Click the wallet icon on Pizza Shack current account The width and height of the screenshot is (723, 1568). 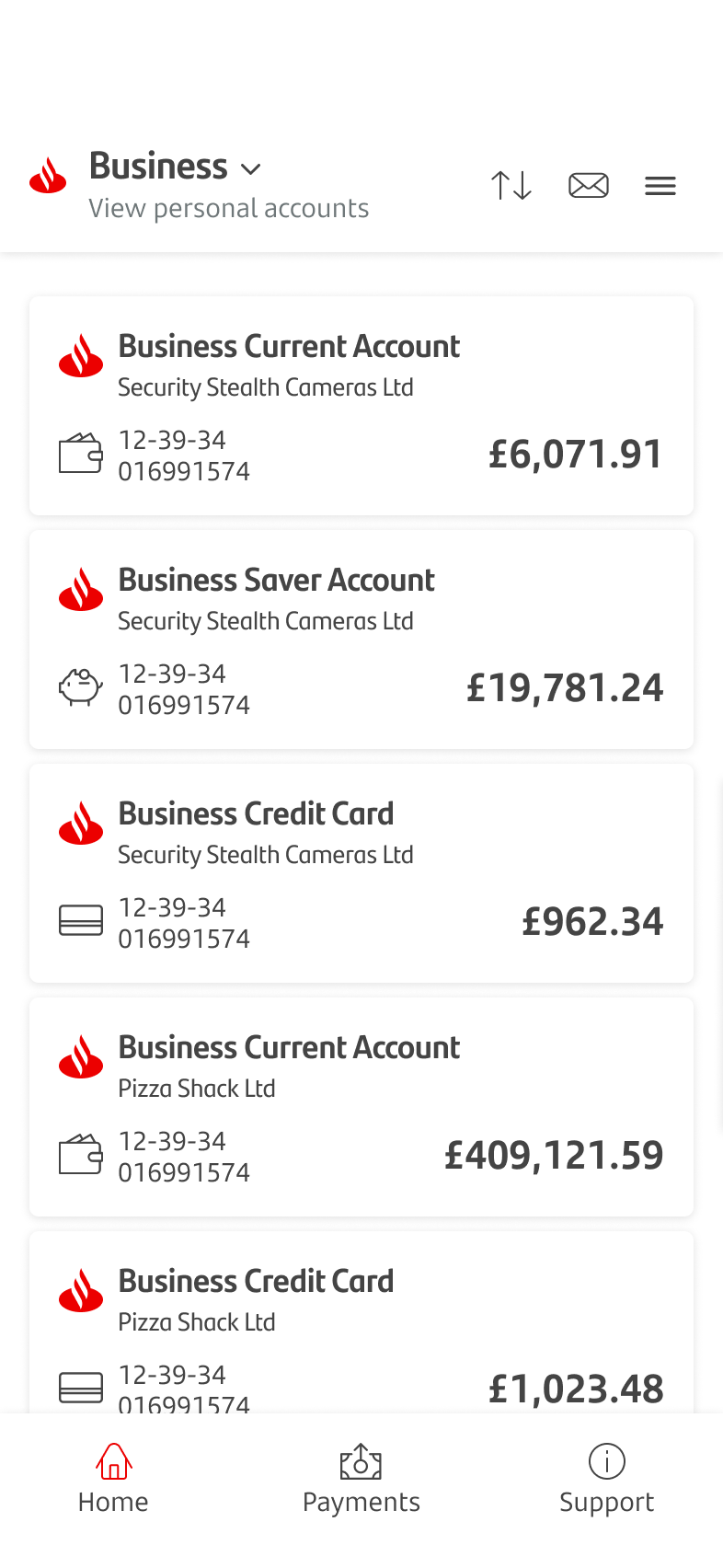pos(81,1155)
